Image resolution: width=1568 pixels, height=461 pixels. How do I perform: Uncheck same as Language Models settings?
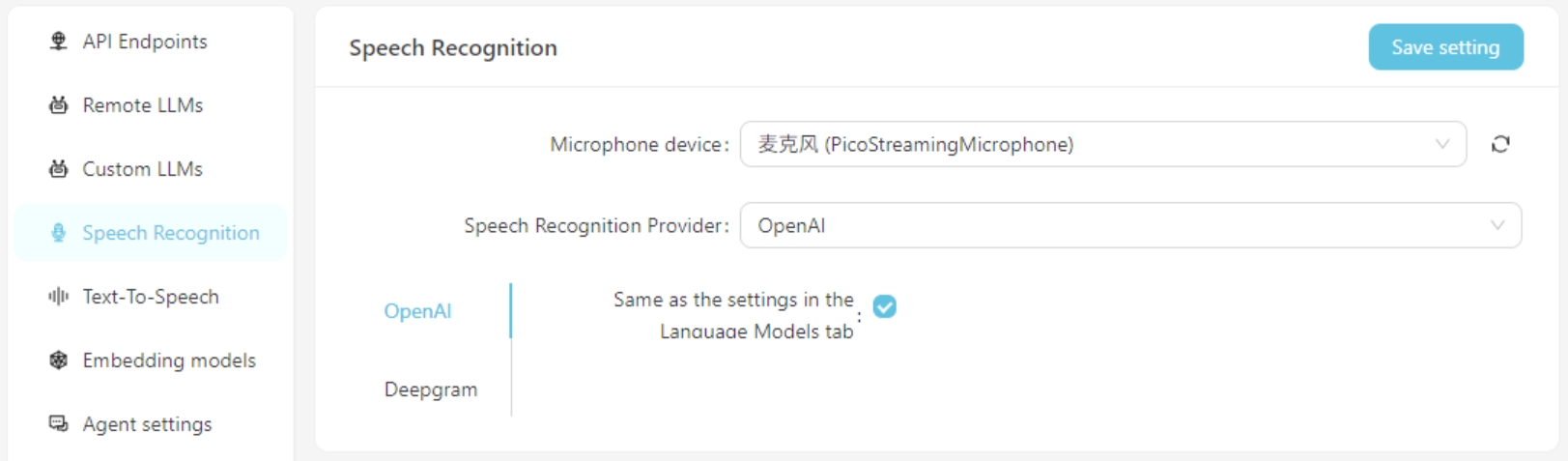point(884,306)
